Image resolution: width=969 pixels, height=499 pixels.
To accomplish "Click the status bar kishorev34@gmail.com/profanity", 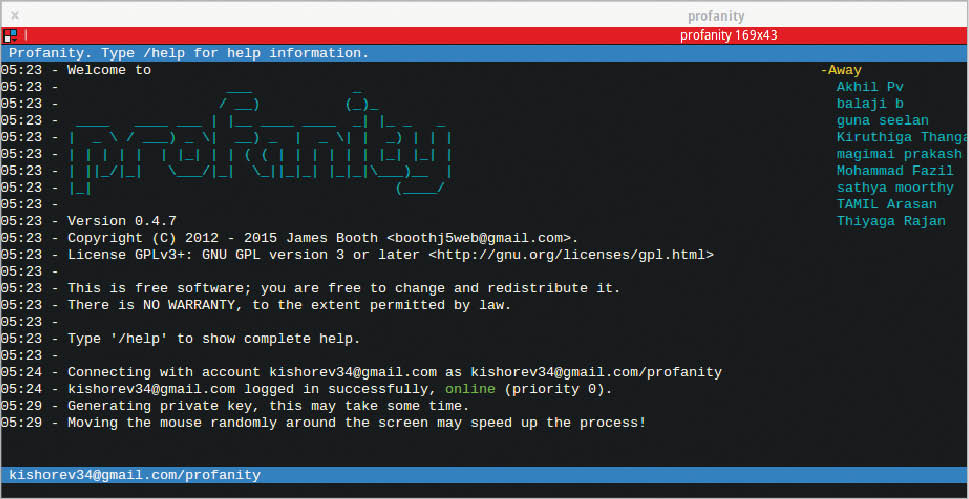I will coord(135,475).
